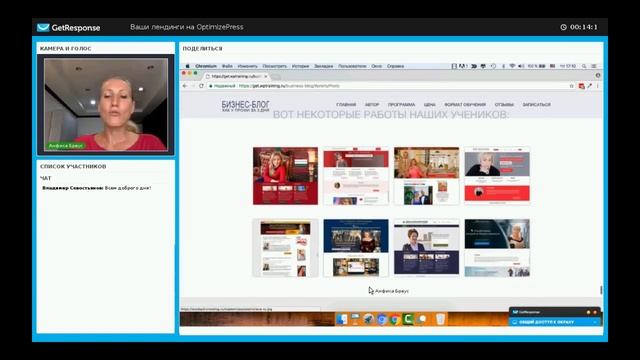This screenshot has width=640, height=360.
Task: Open Notification Center from the macOS menu bar
Action: pos(594,66)
